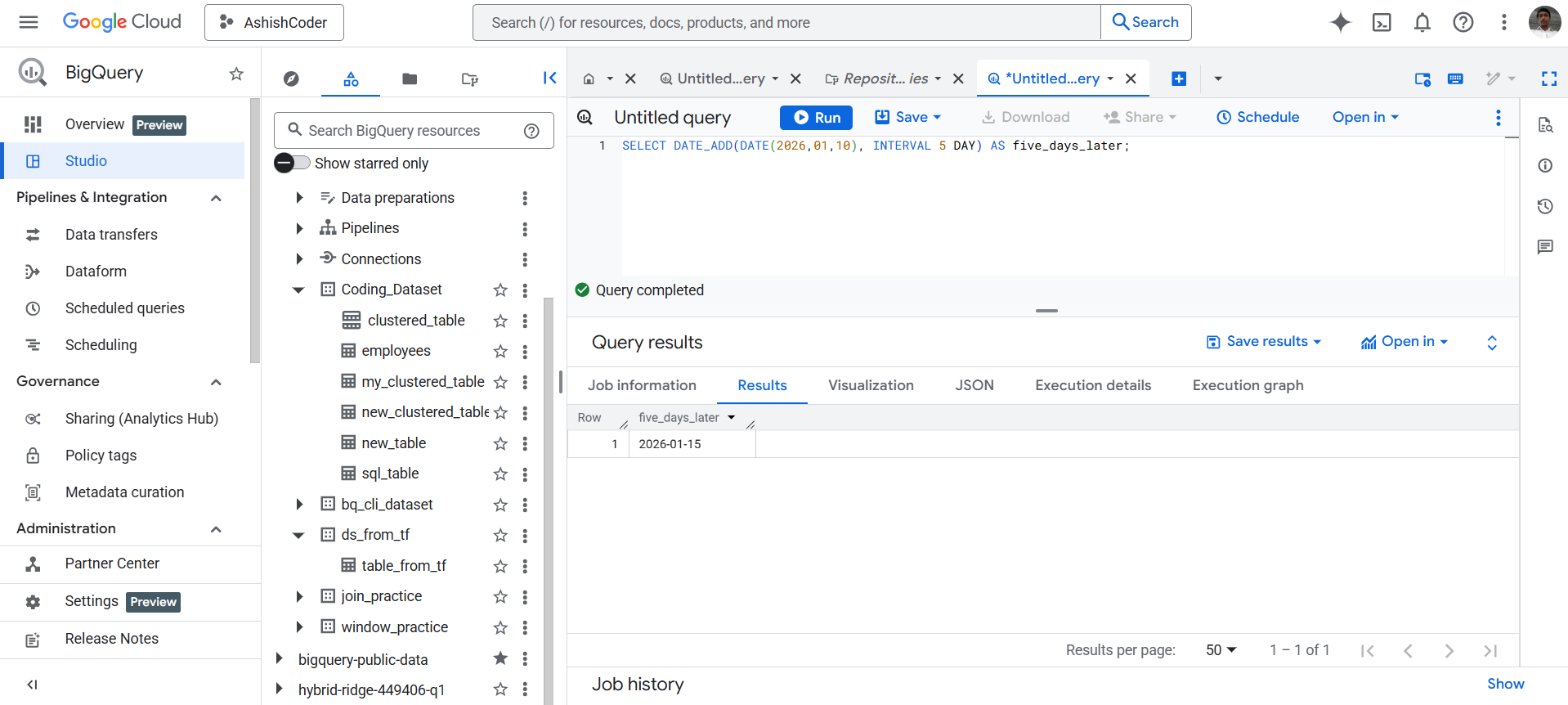Open Scheduled queries navigation item
This screenshot has height=705, width=1568.
(125, 308)
